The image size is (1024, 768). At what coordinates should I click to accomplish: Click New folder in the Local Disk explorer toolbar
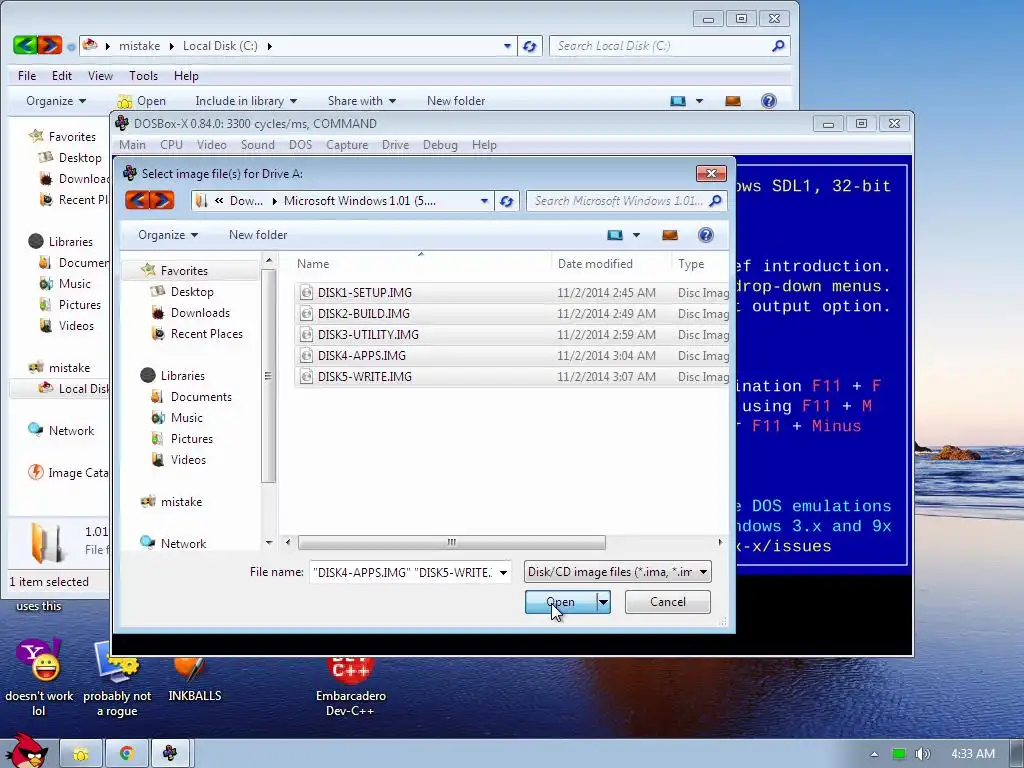tap(456, 101)
